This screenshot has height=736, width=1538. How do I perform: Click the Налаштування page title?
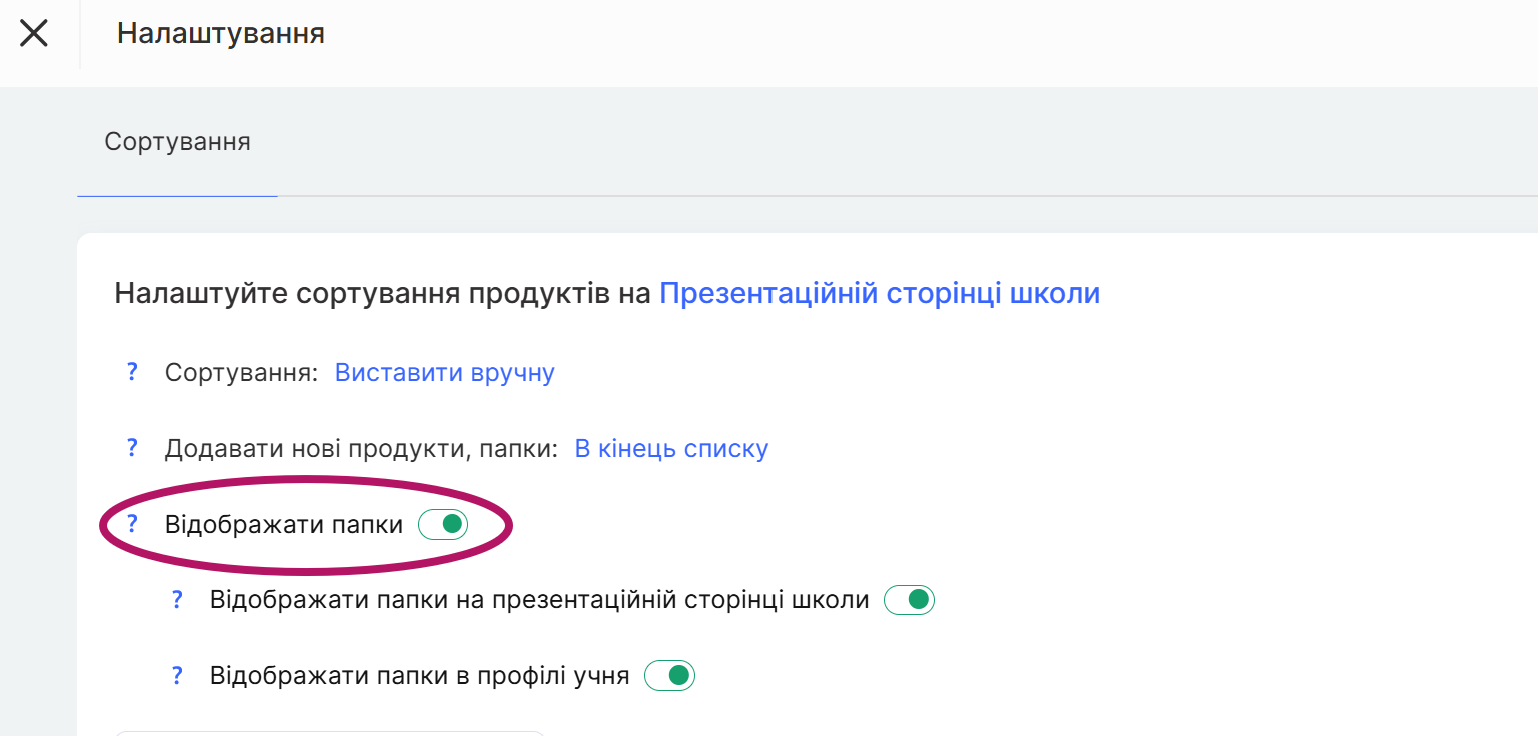(x=221, y=33)
